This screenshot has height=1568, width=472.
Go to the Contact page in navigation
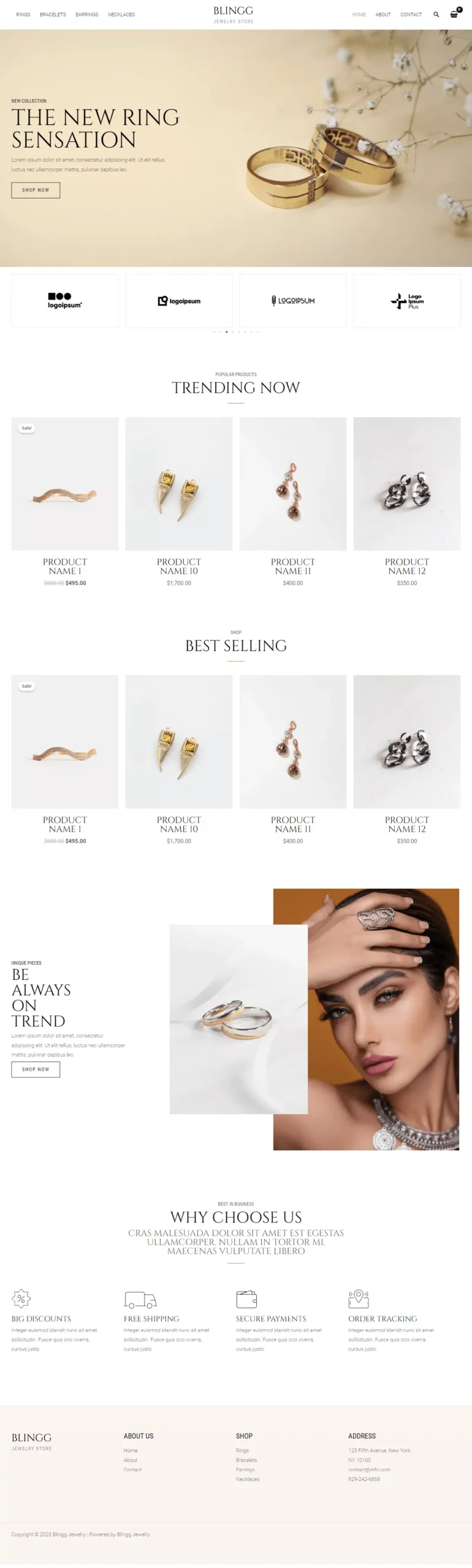pyautogui.click(x=411, y=14)
